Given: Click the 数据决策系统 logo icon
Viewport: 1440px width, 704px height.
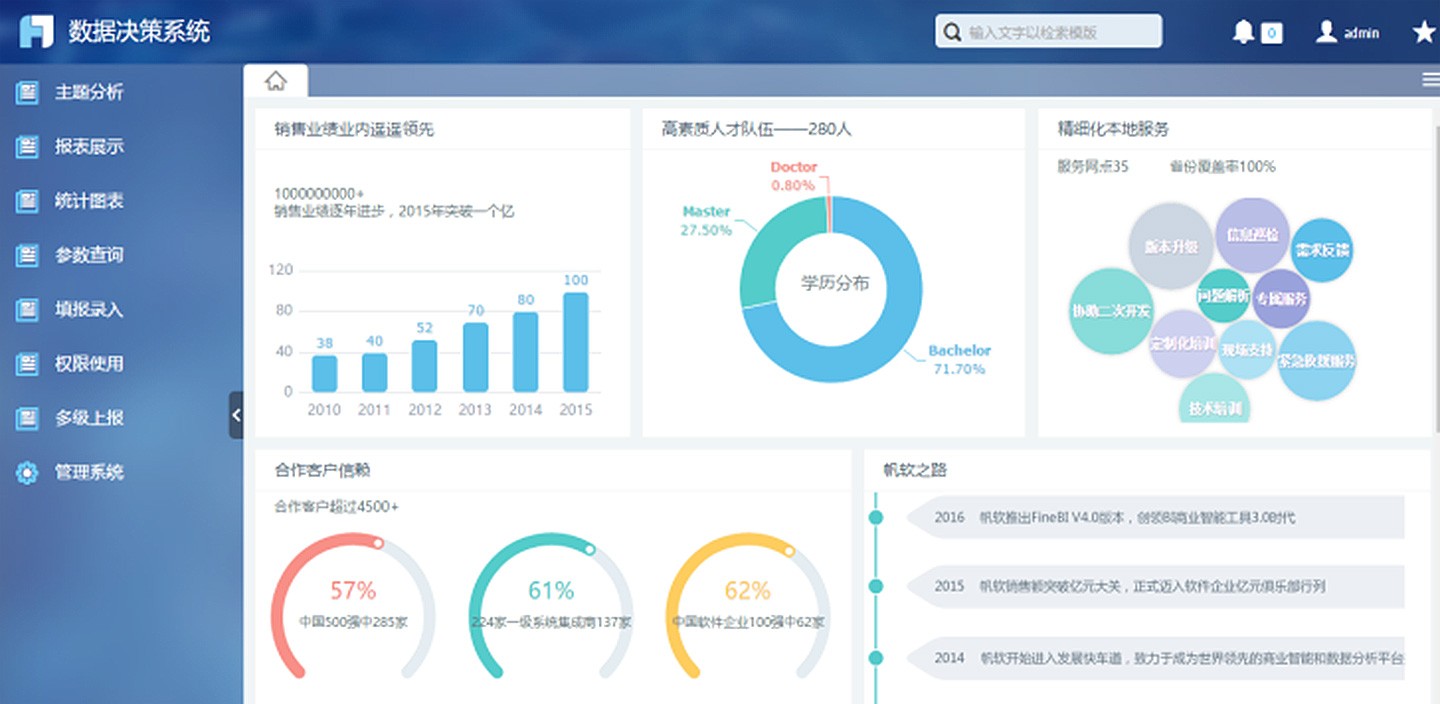Looking at the screenshot, I should [x=37, y=31].
